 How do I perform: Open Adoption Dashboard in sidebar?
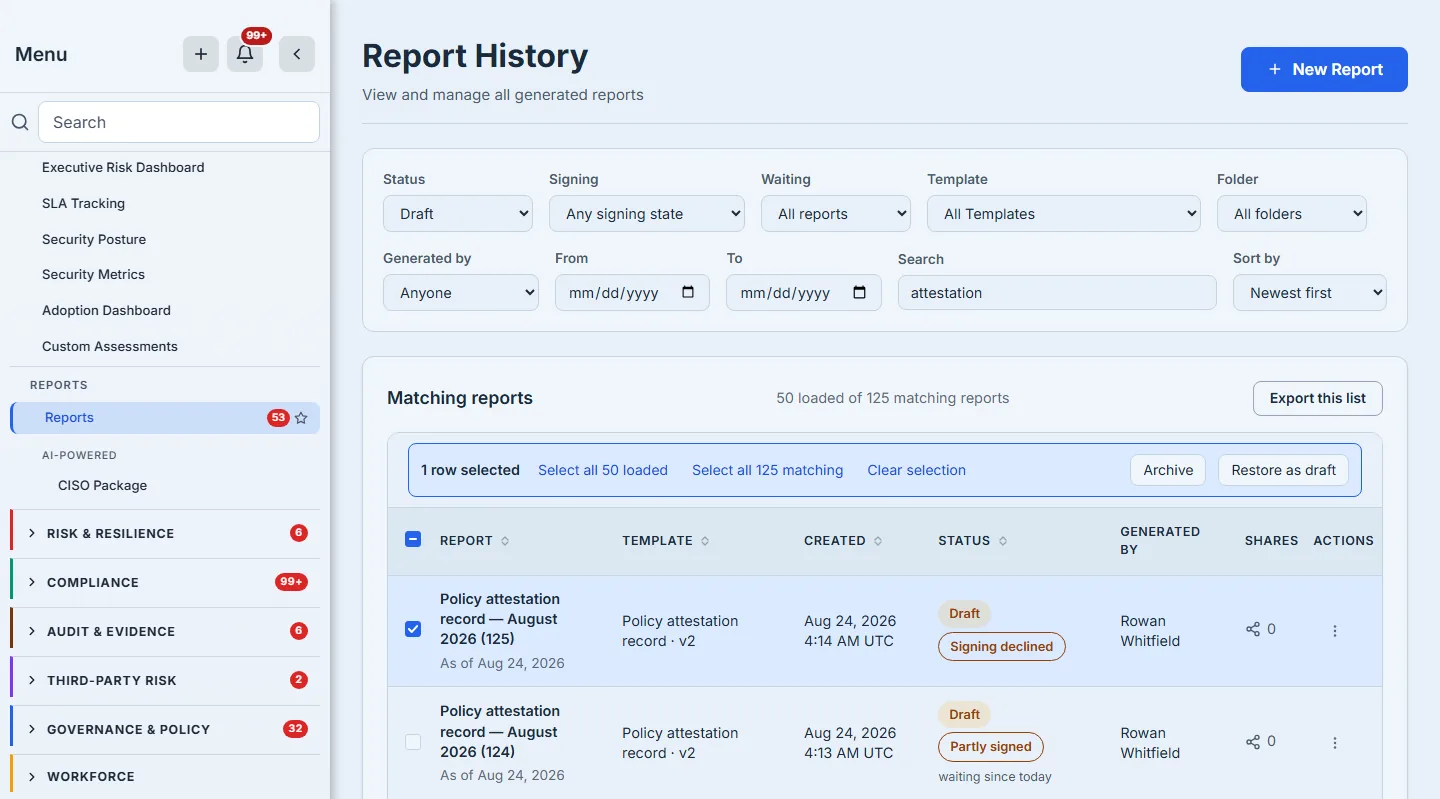click(106, 310)
